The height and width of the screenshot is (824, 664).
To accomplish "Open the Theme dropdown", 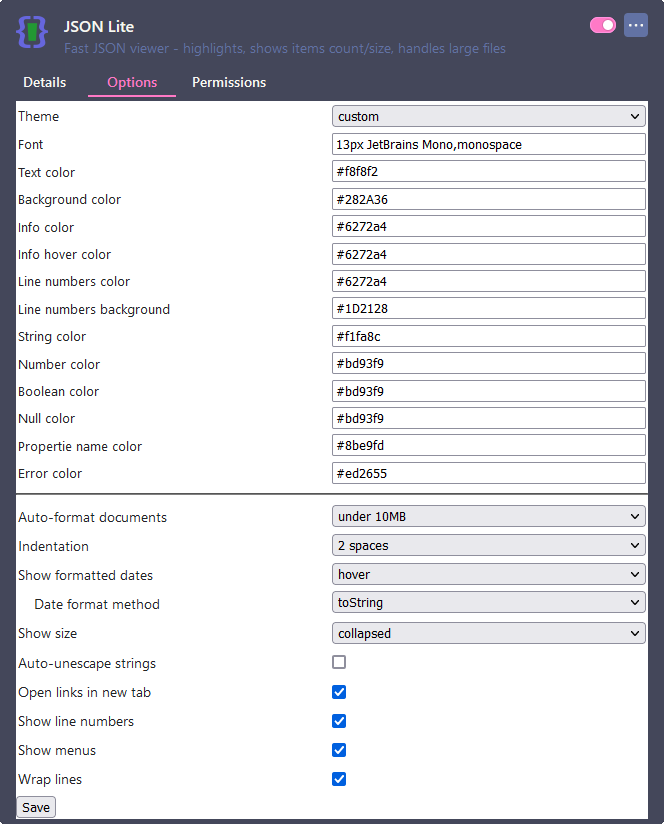I will click(489, 116).
